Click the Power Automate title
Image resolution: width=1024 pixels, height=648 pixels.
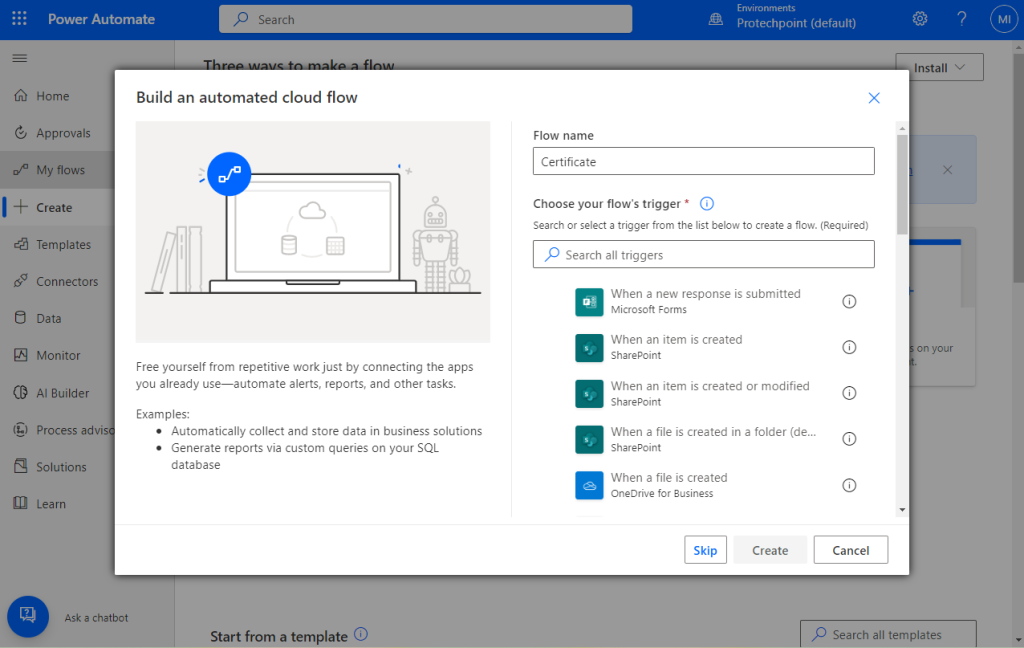pyautogui.click(x=101, y=20)
